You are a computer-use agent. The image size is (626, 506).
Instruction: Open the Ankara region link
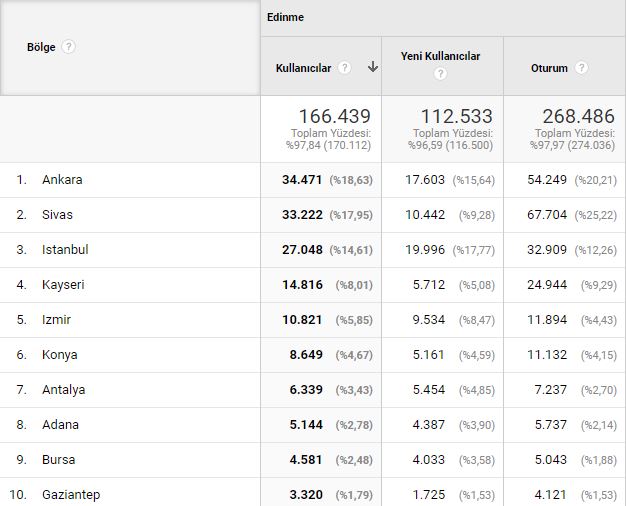[62, 180]
